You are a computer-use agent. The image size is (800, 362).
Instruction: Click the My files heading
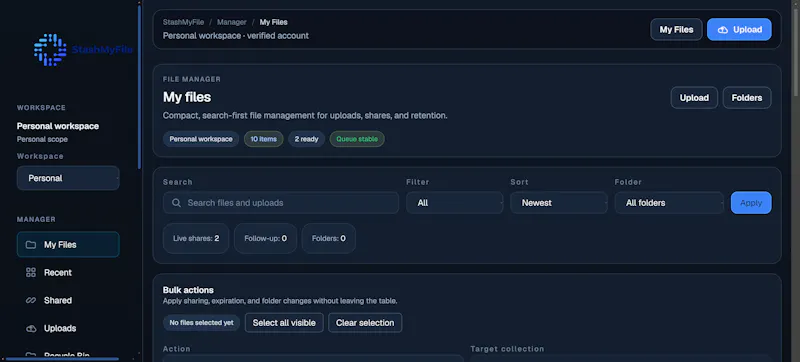(187, 97)
